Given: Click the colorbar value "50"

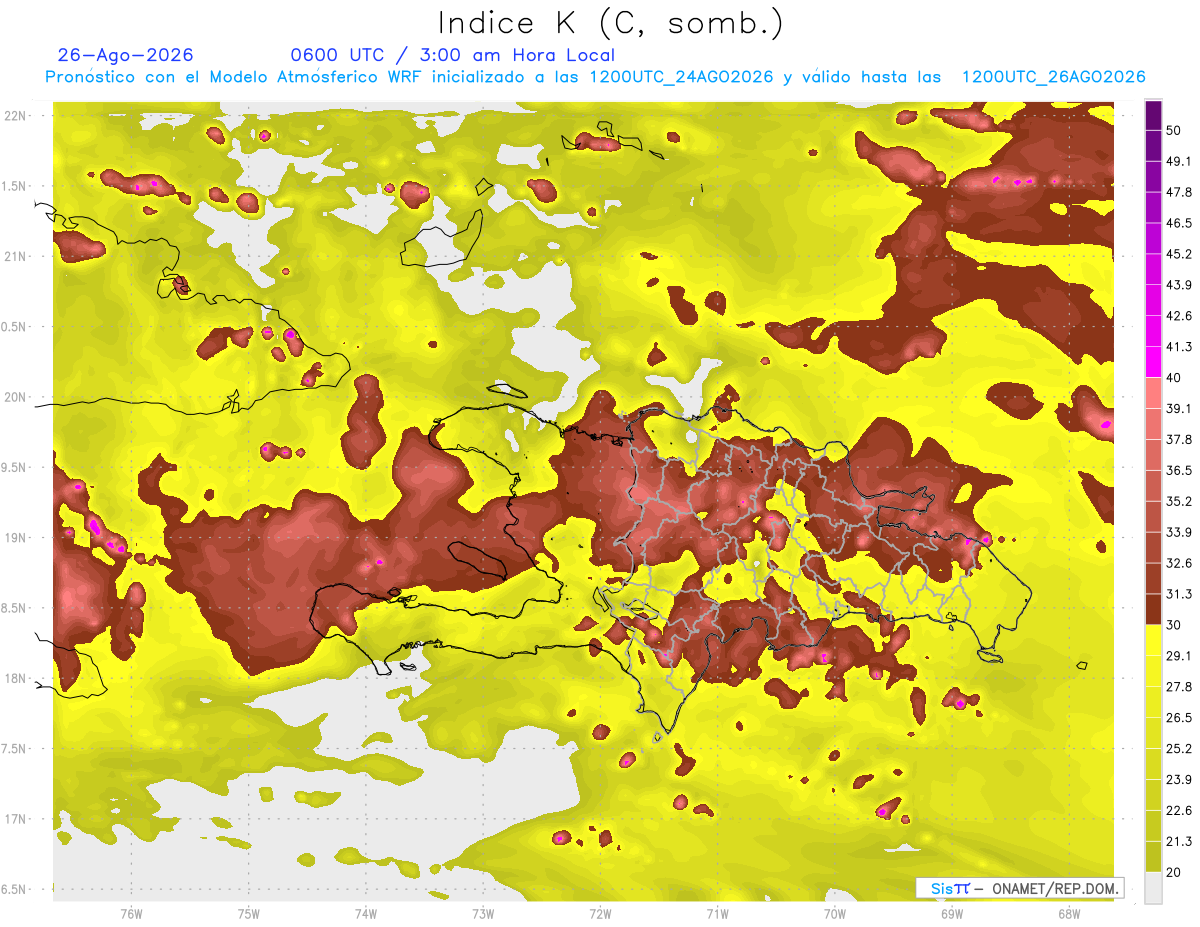Looking at the screenshot, I should pyautogui.click(x=1174, y=130).
